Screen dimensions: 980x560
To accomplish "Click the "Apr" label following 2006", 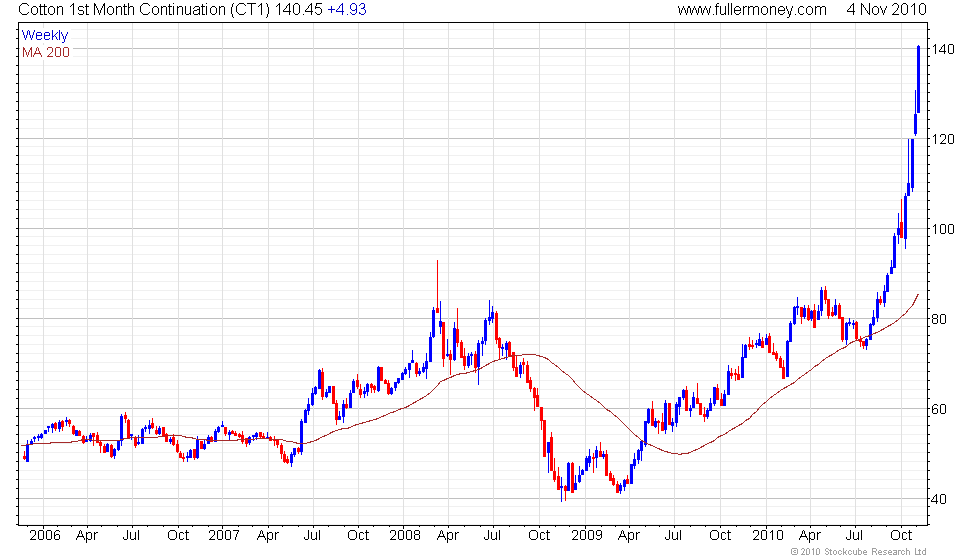I will (87, 536).
